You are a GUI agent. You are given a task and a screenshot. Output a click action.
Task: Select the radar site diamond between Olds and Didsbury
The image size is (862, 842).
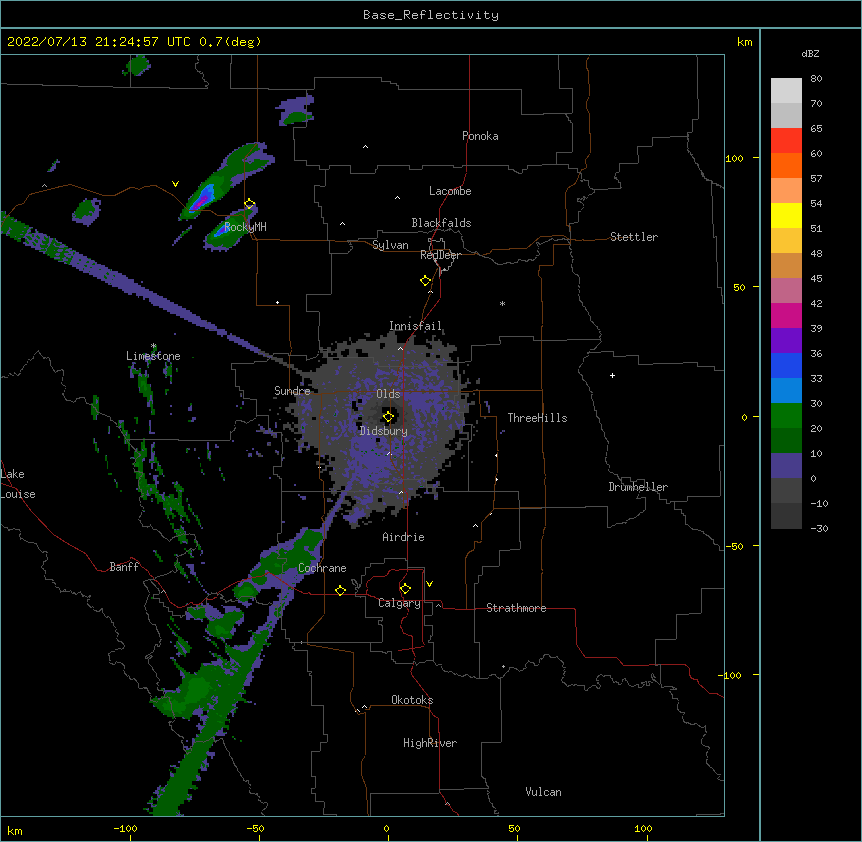click(x=389, y=417)
